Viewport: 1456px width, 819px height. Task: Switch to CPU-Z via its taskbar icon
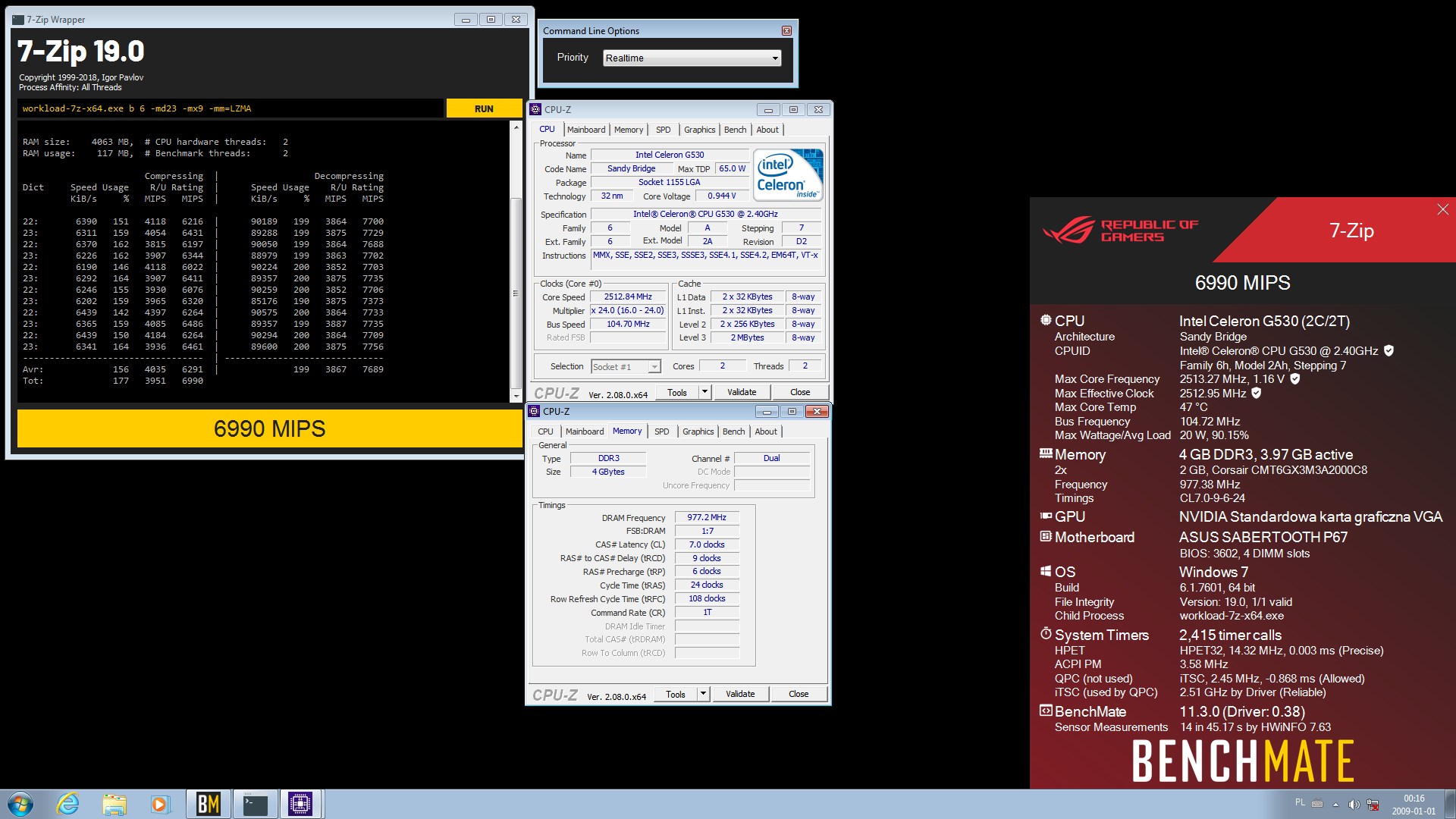click(x=301, y=804)
